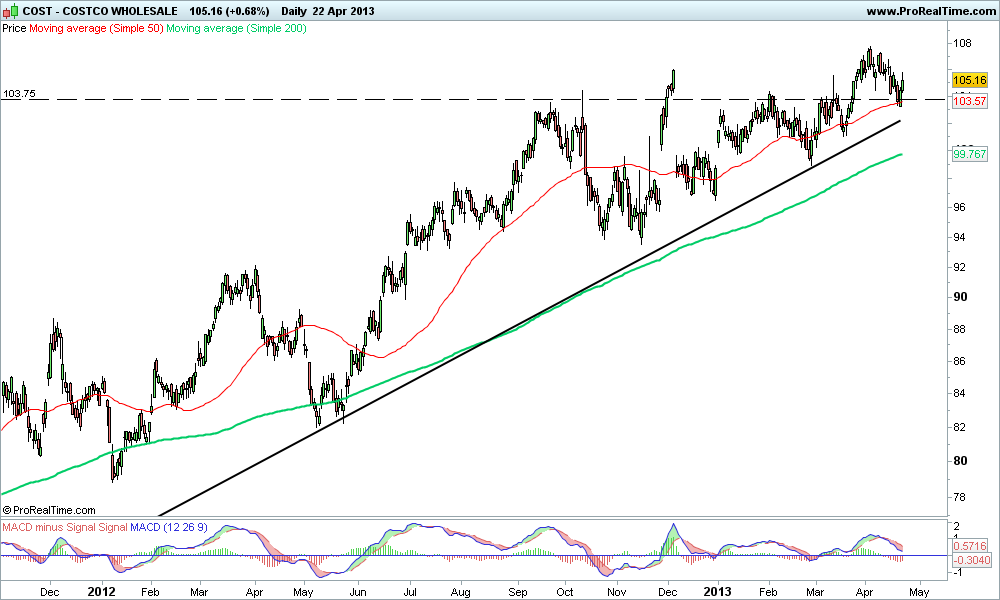
Task: Click the candlestick icon beside the COST title
Action: [11, 11]
